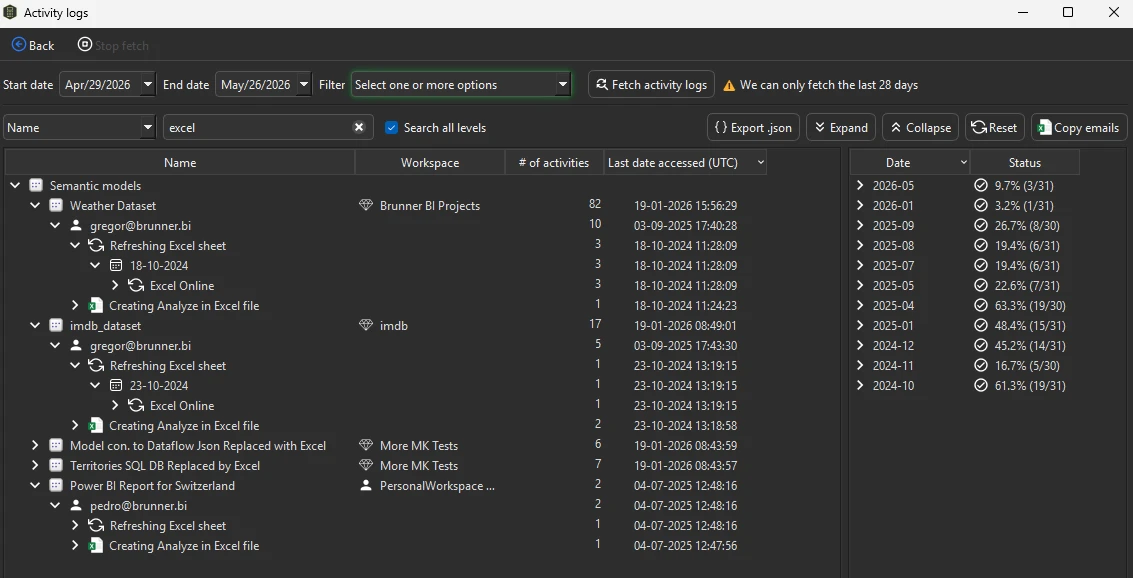Click the 82 activities count

[595, 204]
